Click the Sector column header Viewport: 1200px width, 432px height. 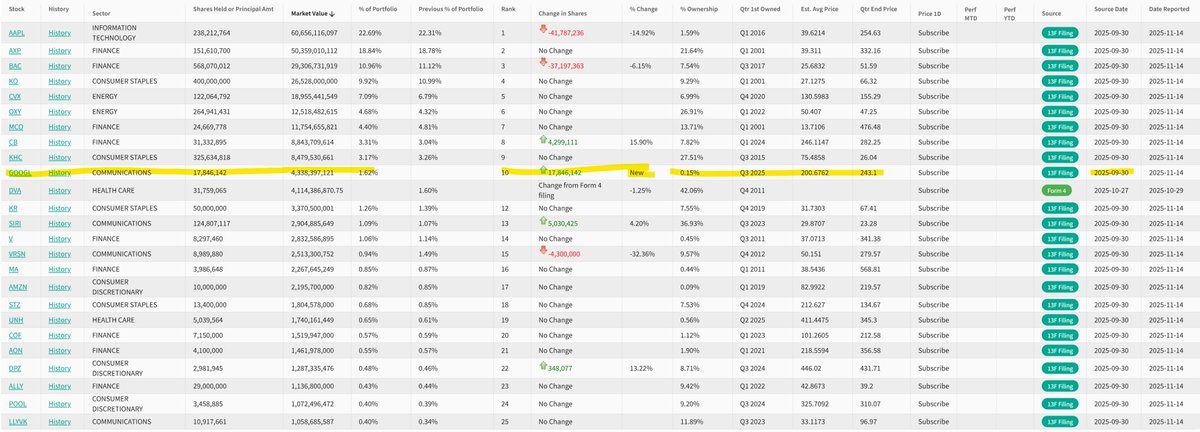102,14
